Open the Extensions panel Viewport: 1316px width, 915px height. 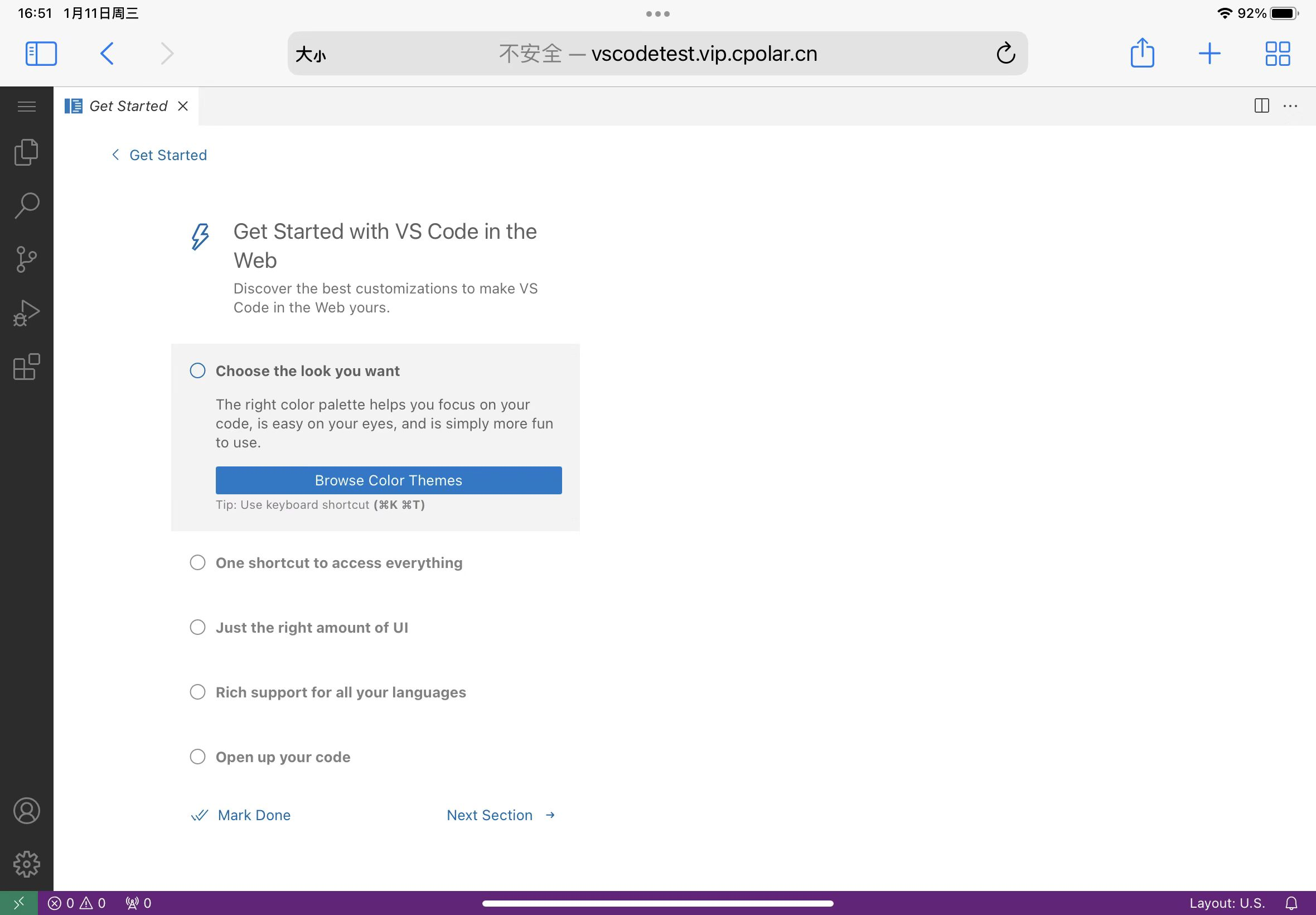[27, 365]
